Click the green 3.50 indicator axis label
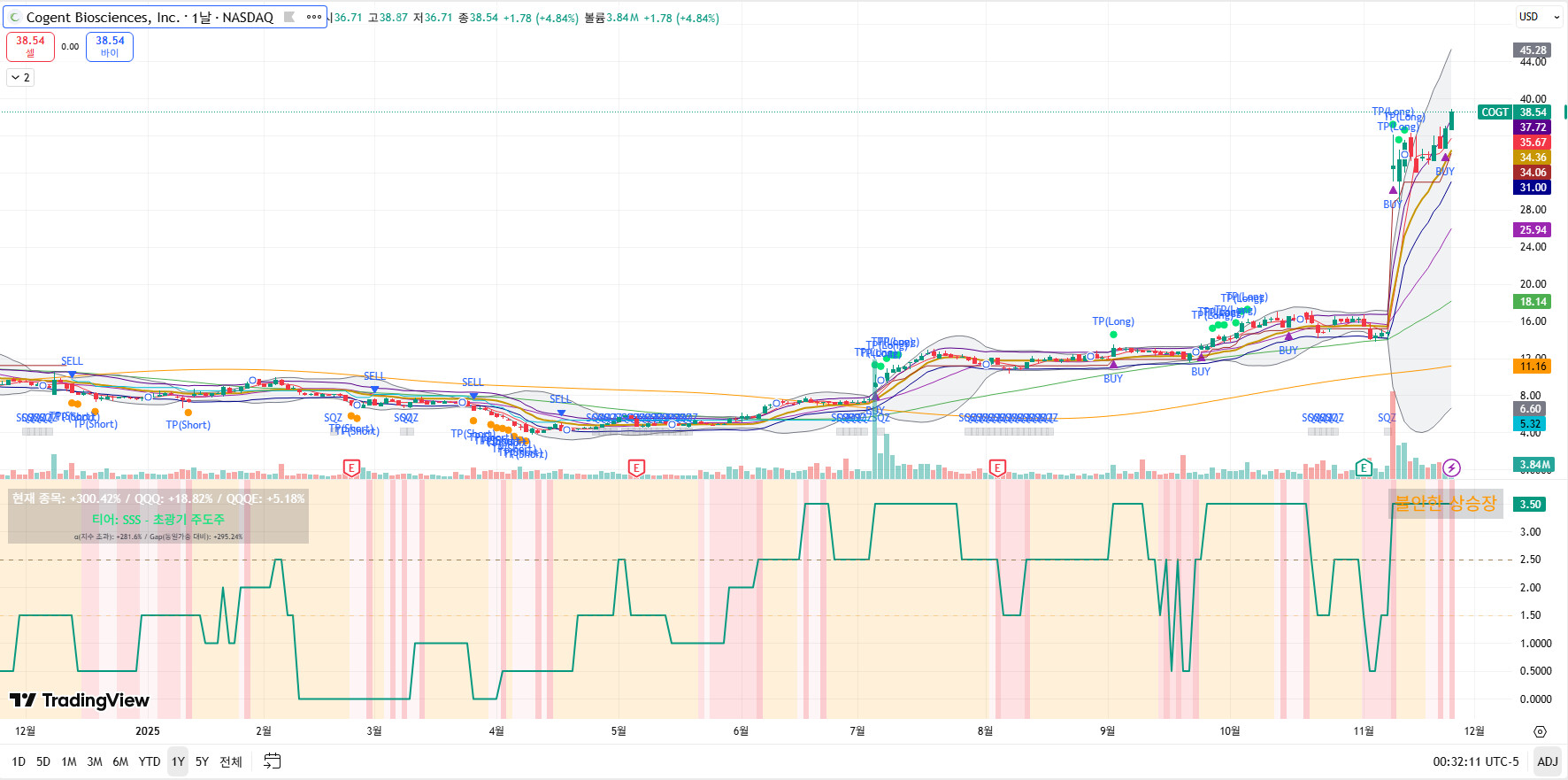 (x=1531, y=505)
